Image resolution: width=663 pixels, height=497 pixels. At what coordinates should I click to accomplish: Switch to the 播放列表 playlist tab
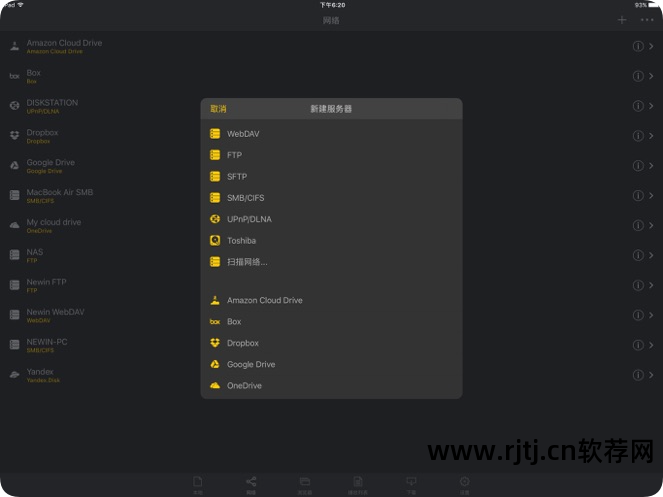coord(358,485)
